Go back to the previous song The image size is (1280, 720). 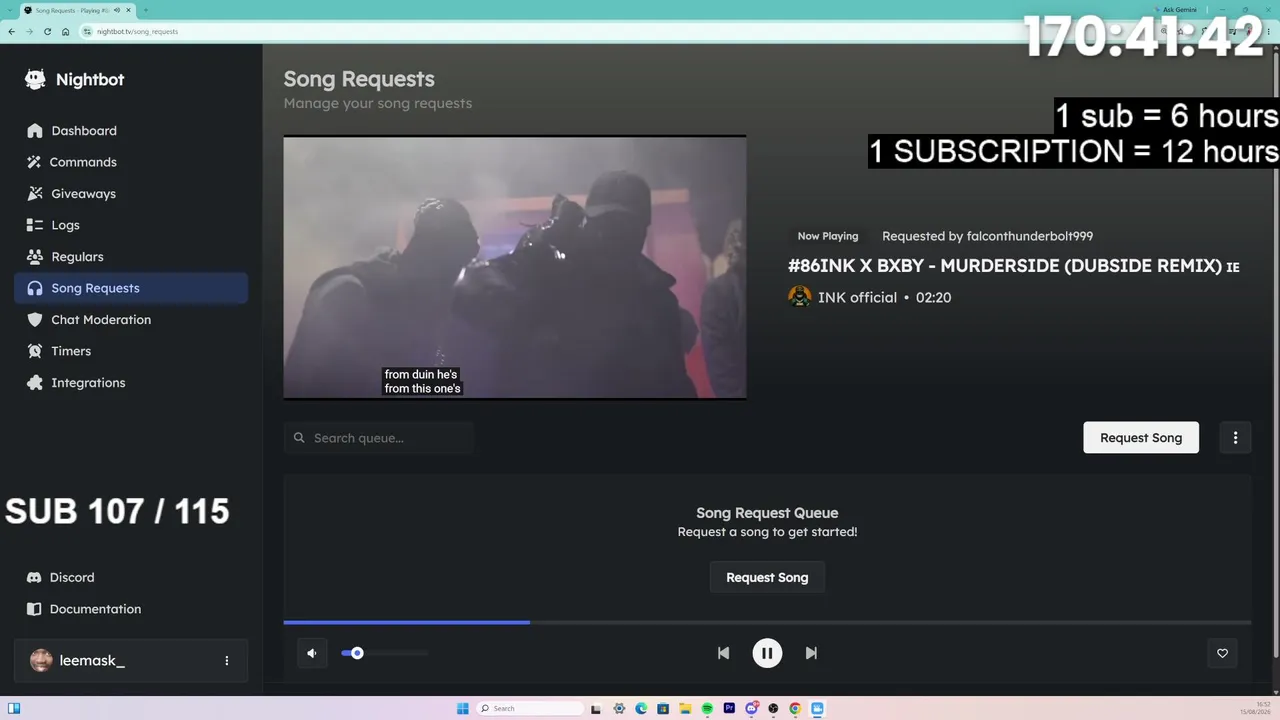click(723, 653)
